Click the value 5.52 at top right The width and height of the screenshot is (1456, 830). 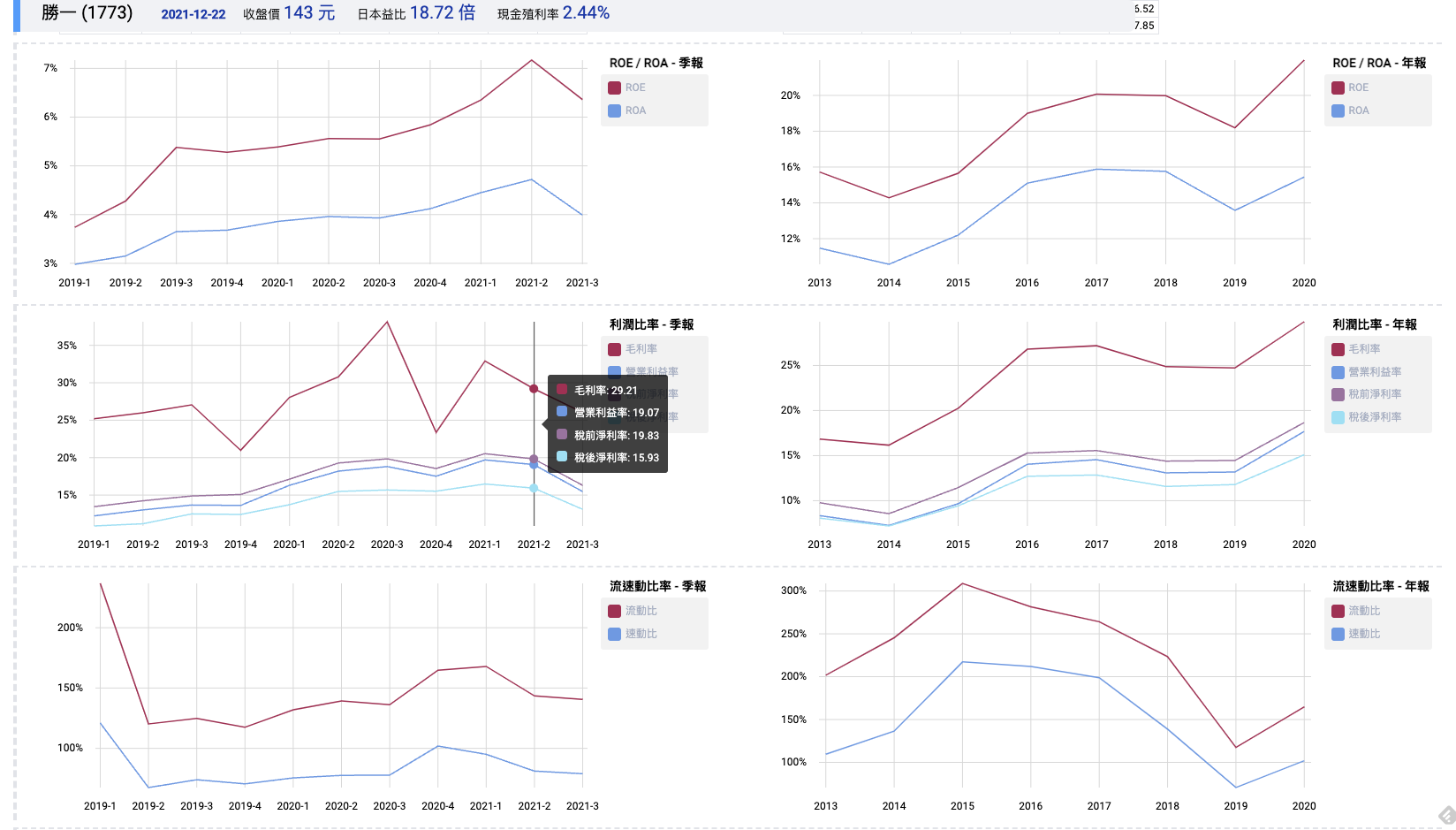(1144, 9)
